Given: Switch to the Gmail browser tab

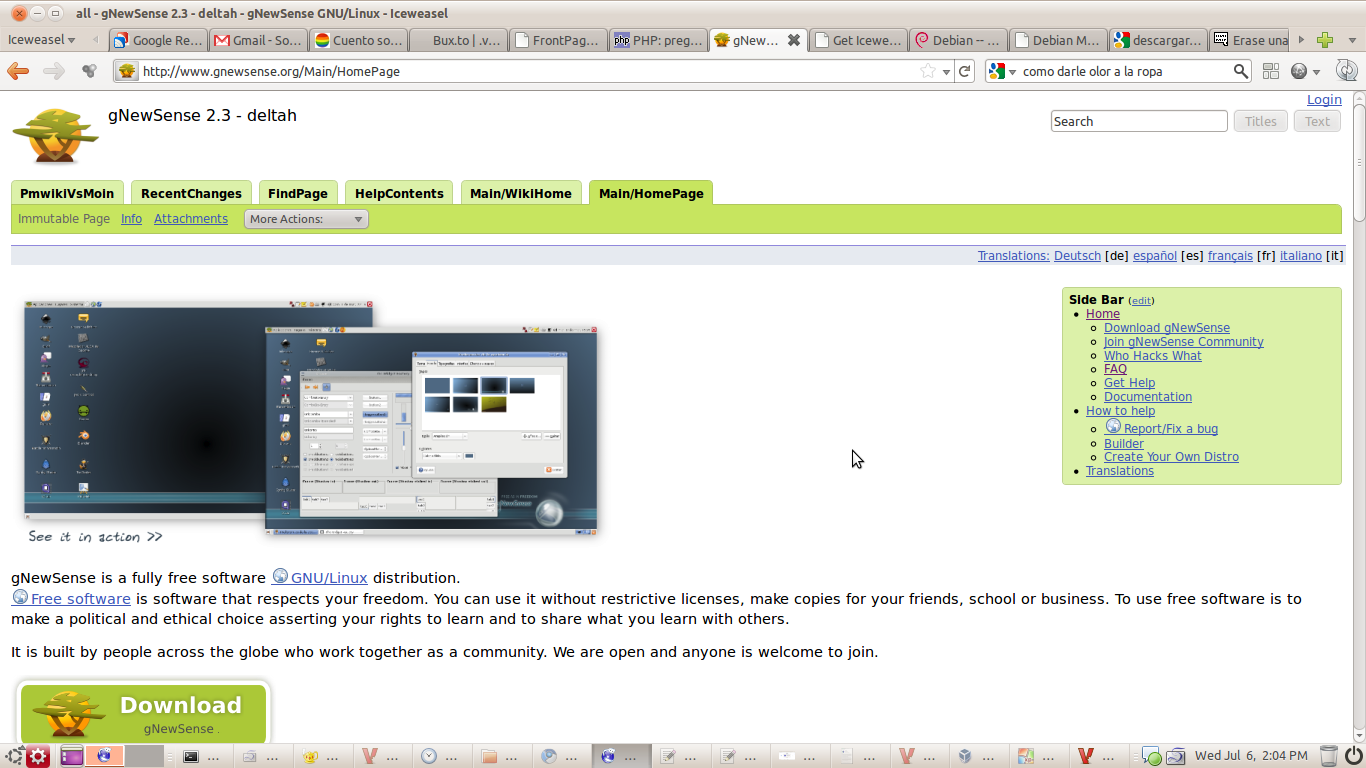Looking at the screenshot, I should (x=257, y=40).
